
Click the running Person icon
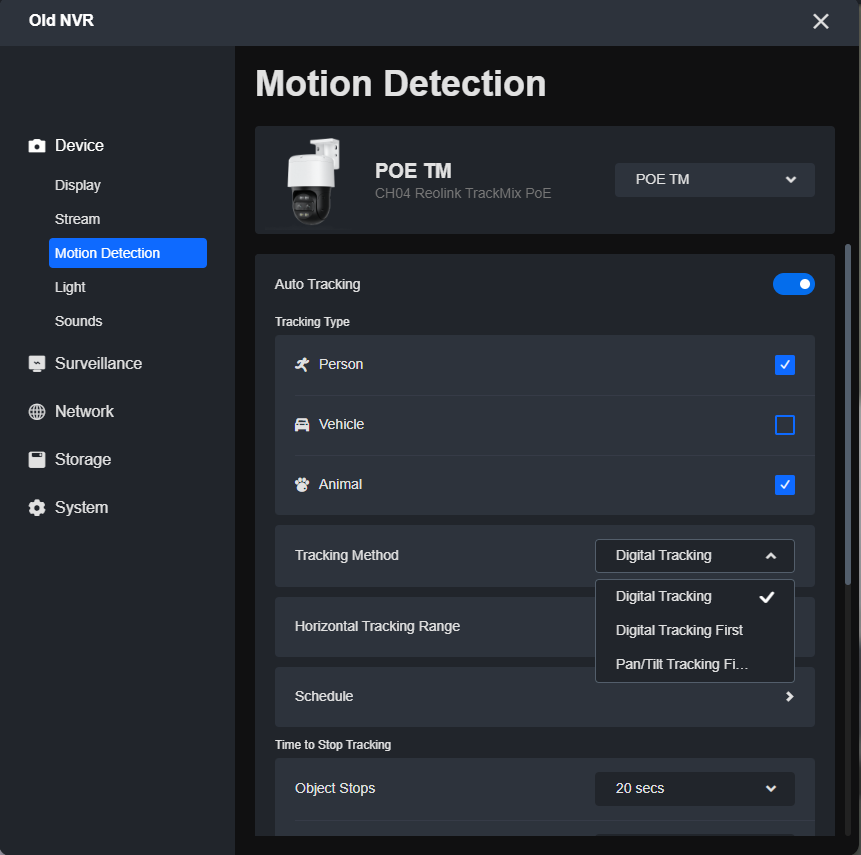[302, 364]
